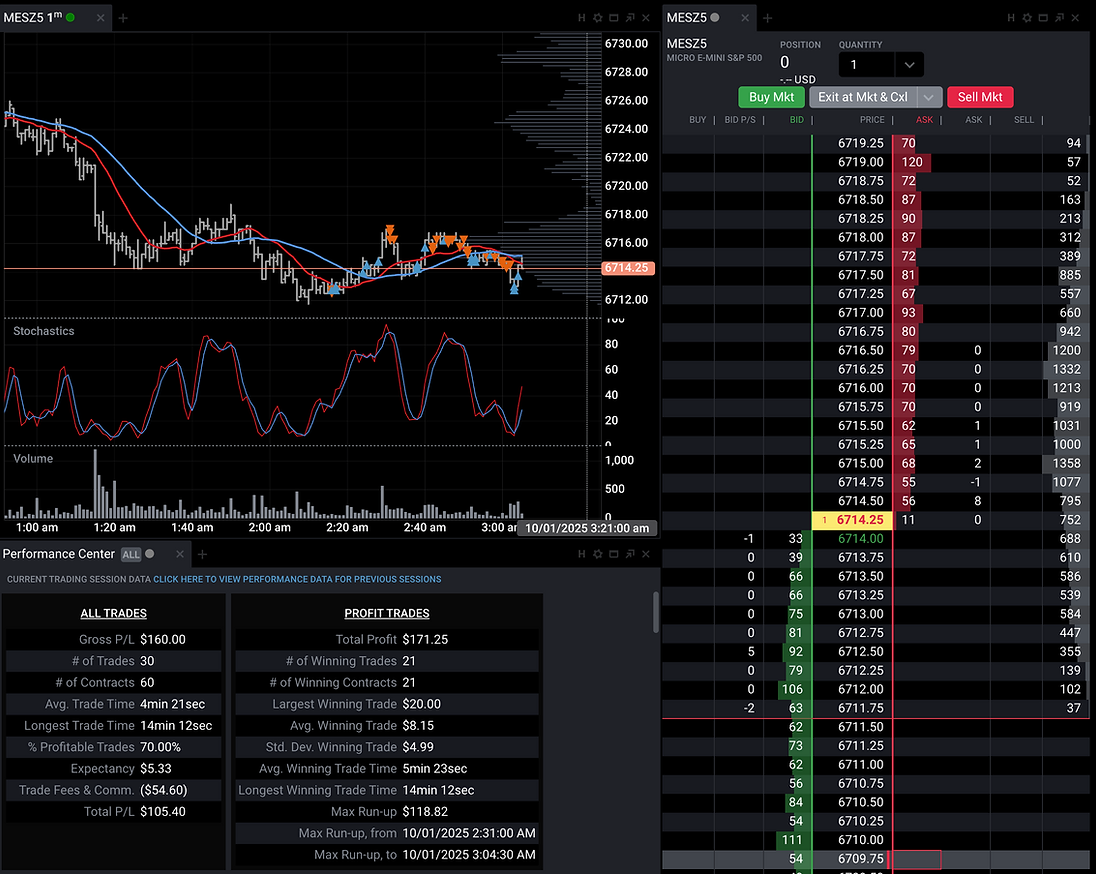Click Total Profit value $171.25

pyautogui.click(x=425, y=639)
